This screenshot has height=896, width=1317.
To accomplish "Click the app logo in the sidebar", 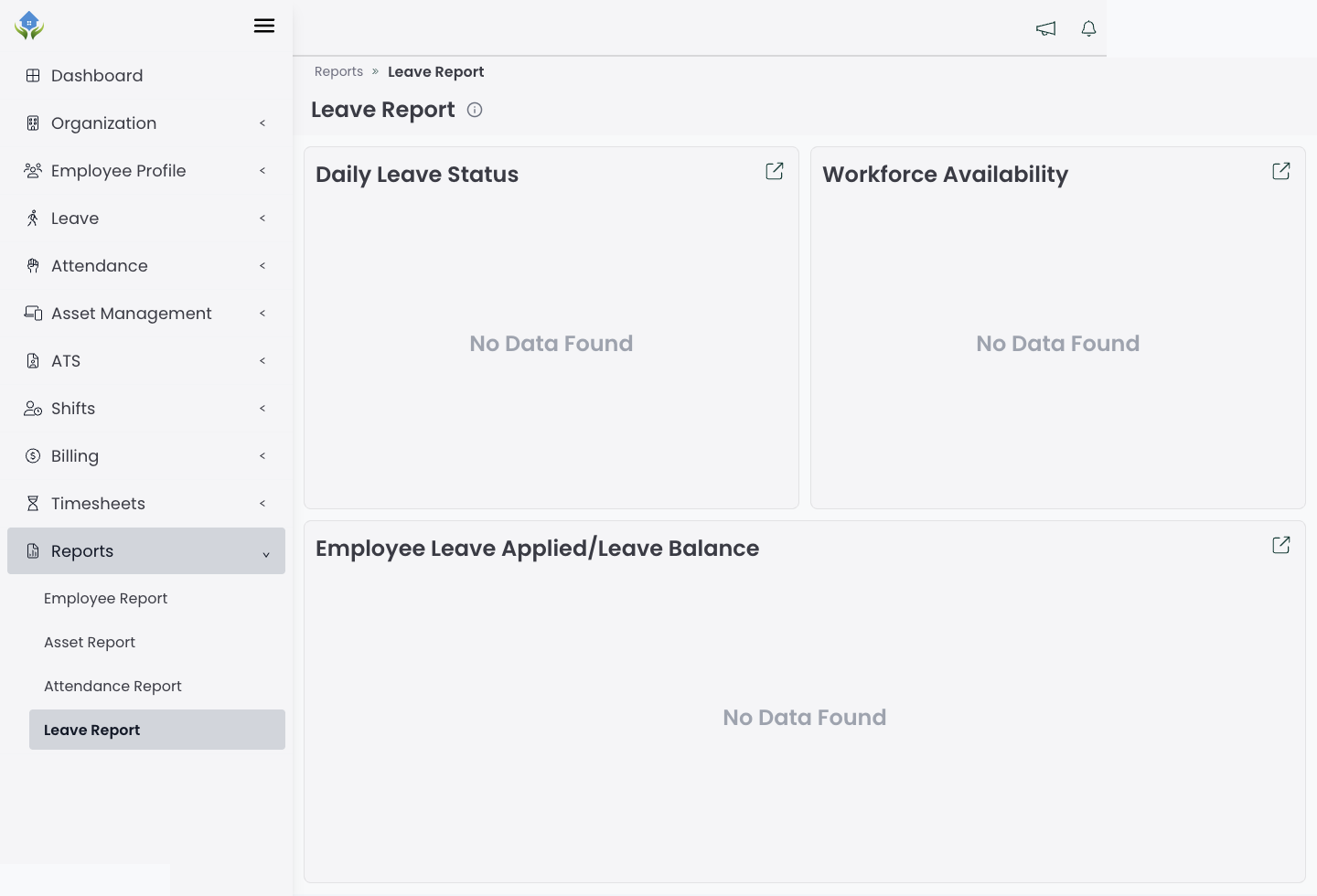I will pyautogui.click(x=29, y=26).
